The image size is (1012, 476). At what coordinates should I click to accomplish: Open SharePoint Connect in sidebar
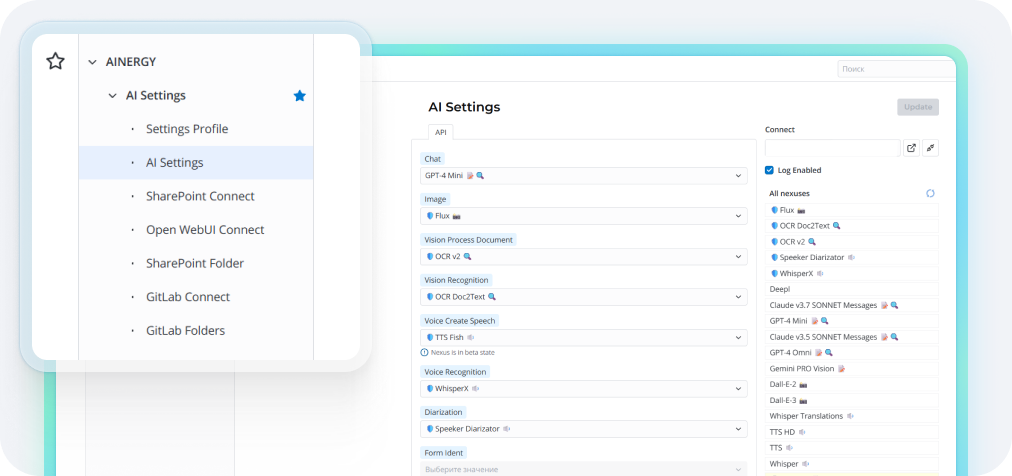200,196
